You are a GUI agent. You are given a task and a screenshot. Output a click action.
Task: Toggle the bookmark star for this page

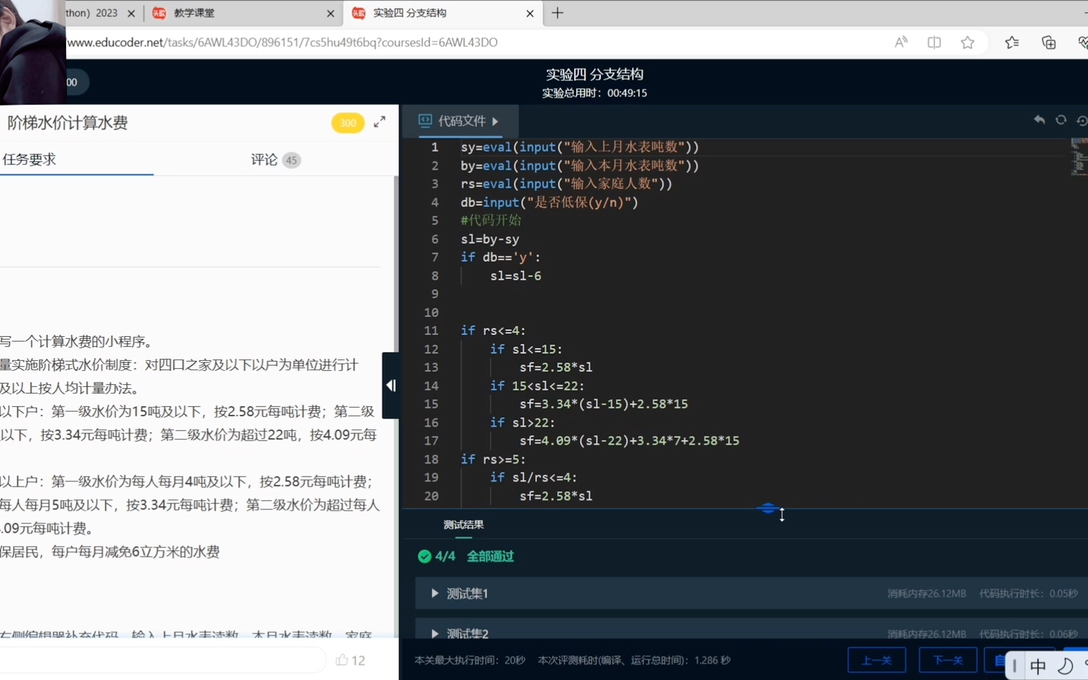tap(967, 42)
